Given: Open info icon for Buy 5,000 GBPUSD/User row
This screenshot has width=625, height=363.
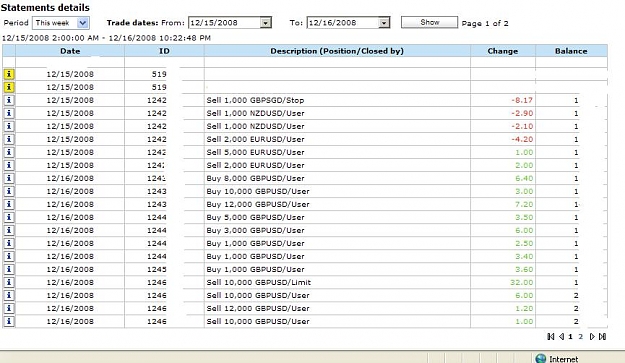Looking at the screenshot, I should pos(9,217).
